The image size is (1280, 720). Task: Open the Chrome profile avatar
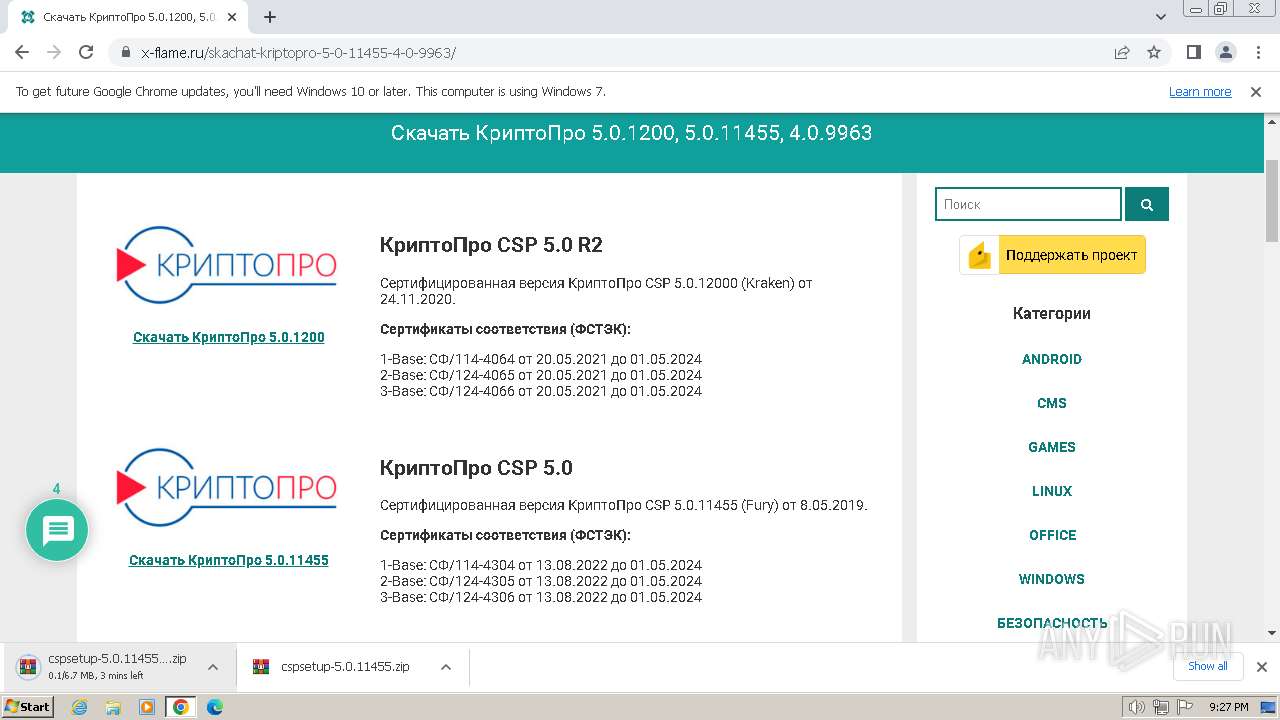click(x=1226, y=52)
